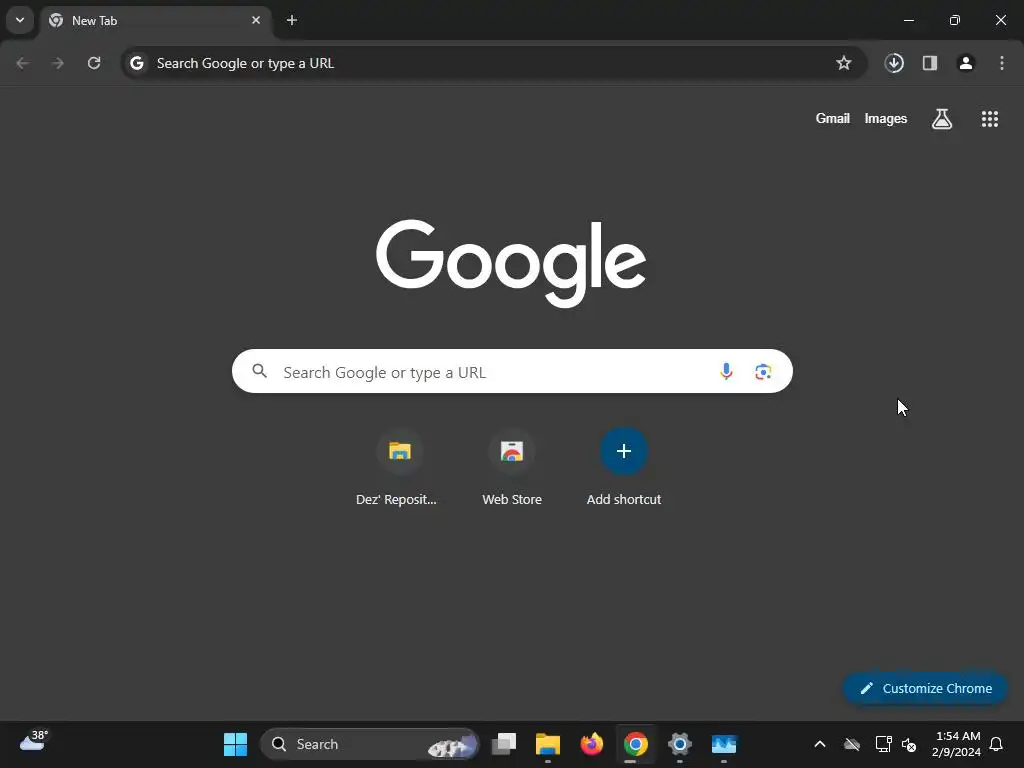This screenshot has width=1024, height=768.
Task: Open File Explorer from the taskbar
Action: coord(547,744)
